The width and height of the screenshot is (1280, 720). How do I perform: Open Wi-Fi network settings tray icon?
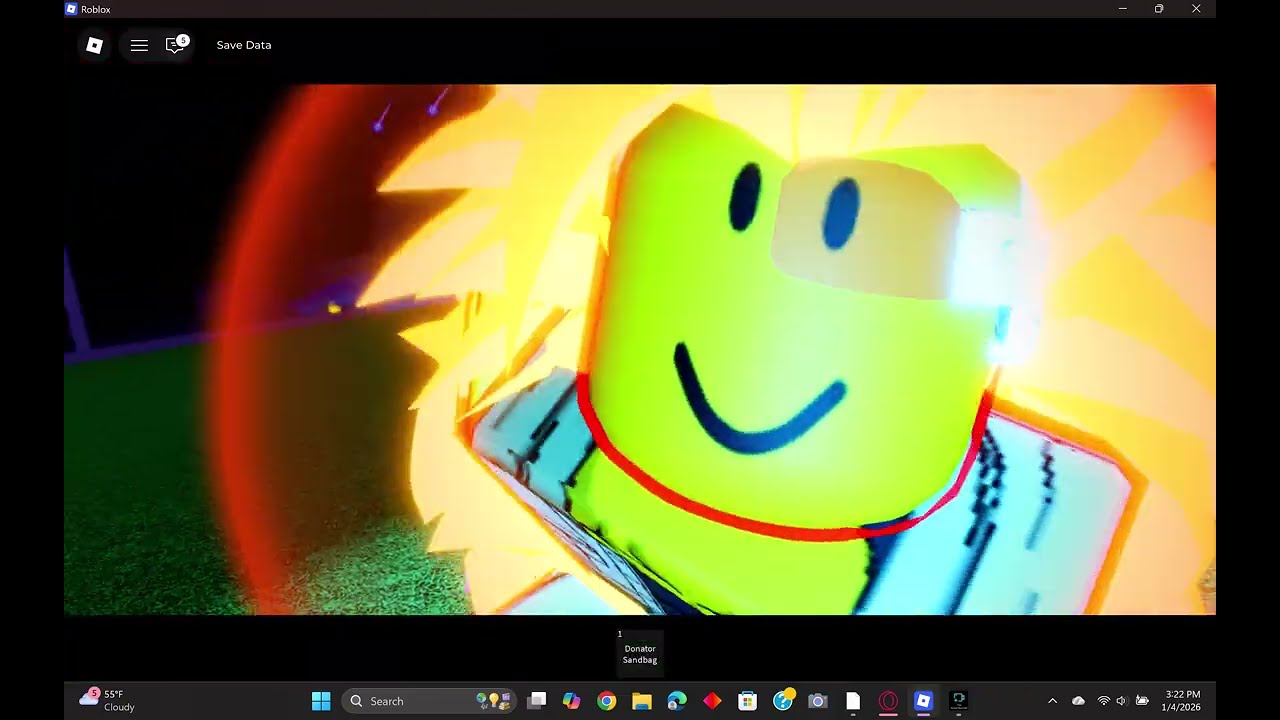tap(1104, 701)
